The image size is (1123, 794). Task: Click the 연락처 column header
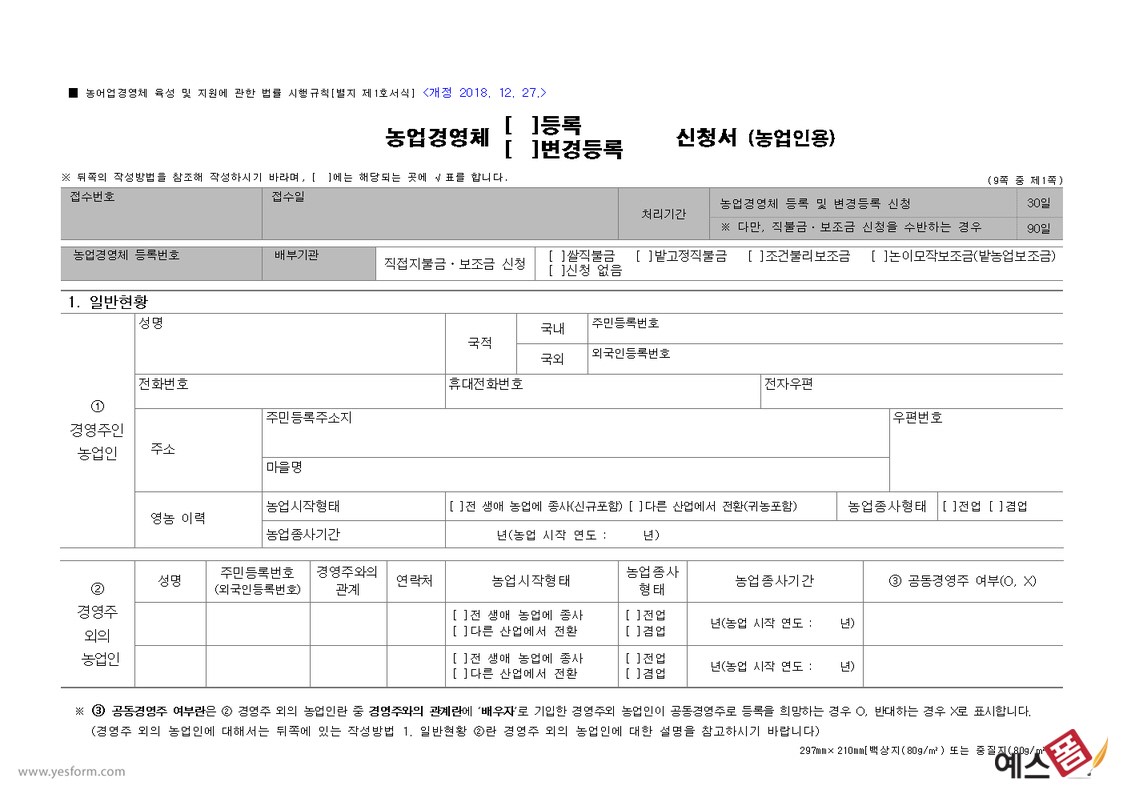pyautogui.click(x=414, y=581)
